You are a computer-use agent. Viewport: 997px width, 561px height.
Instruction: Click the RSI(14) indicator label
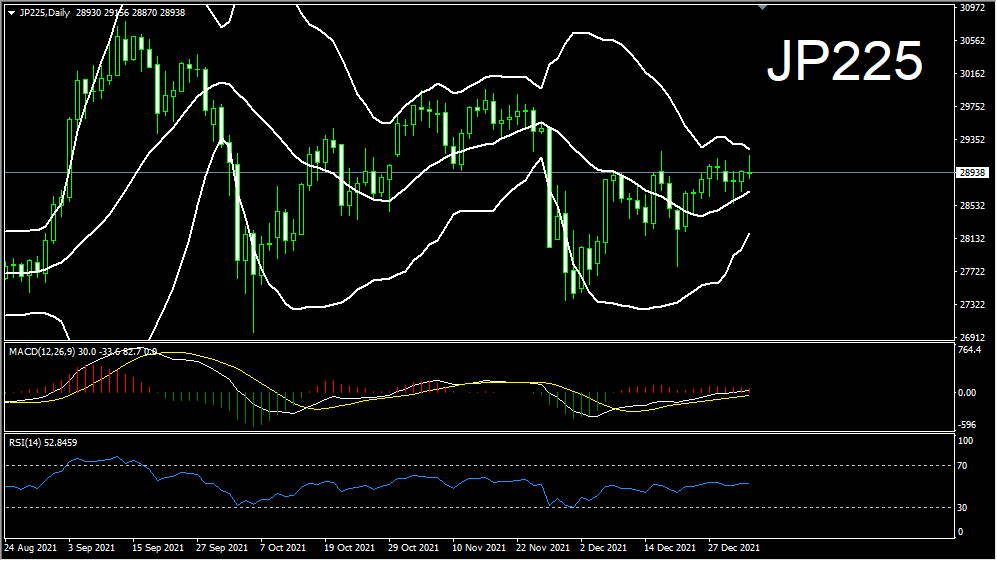(x=24, y=441)
